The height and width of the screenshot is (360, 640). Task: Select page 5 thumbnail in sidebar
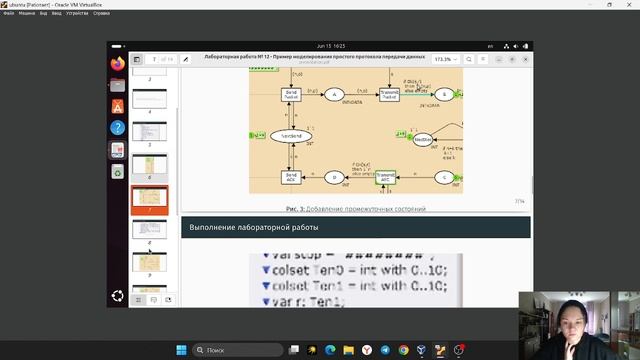[x=149, y=131]
